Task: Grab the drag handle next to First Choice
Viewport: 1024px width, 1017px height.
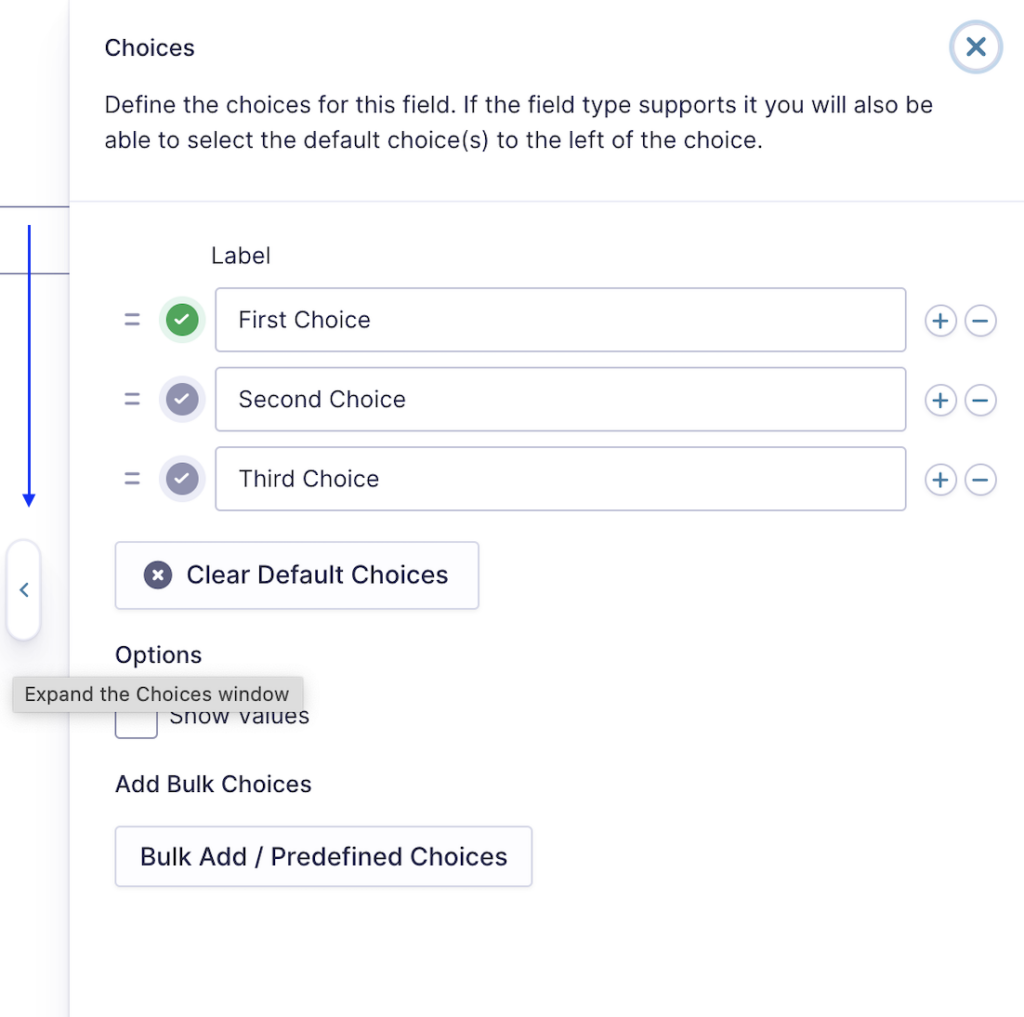Action: click(132, 319)
